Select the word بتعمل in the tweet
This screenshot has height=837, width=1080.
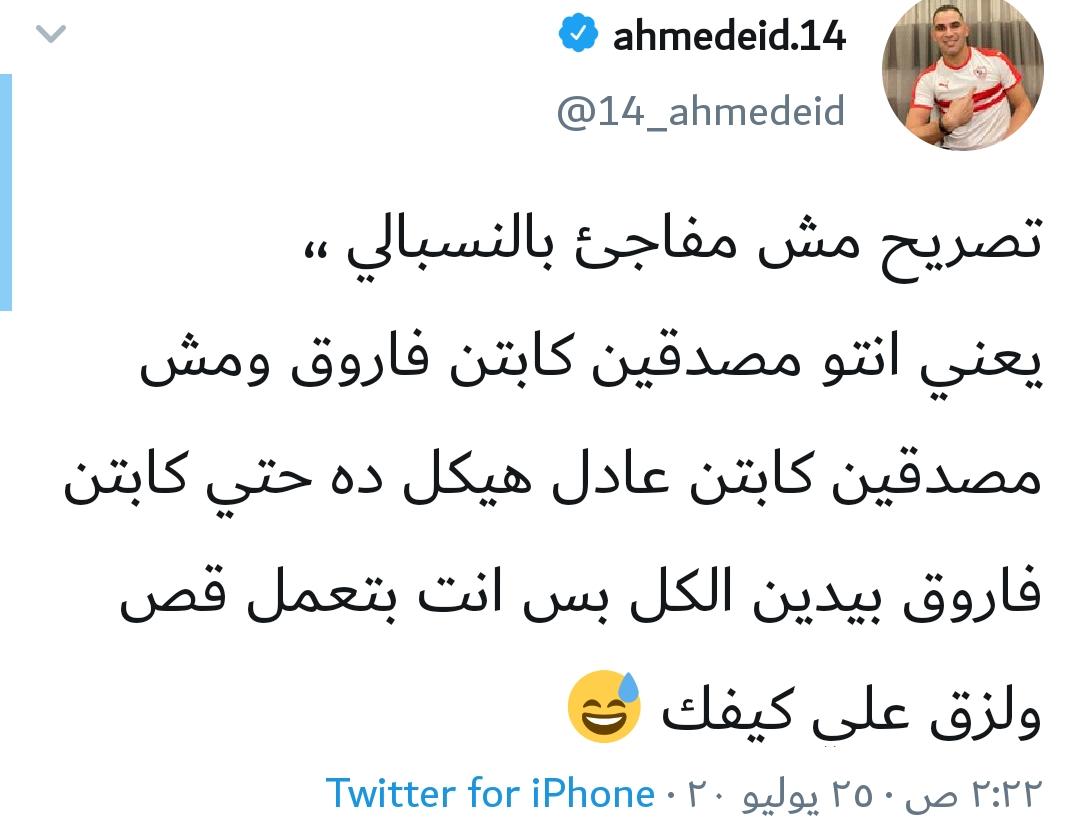pos(322,594)
